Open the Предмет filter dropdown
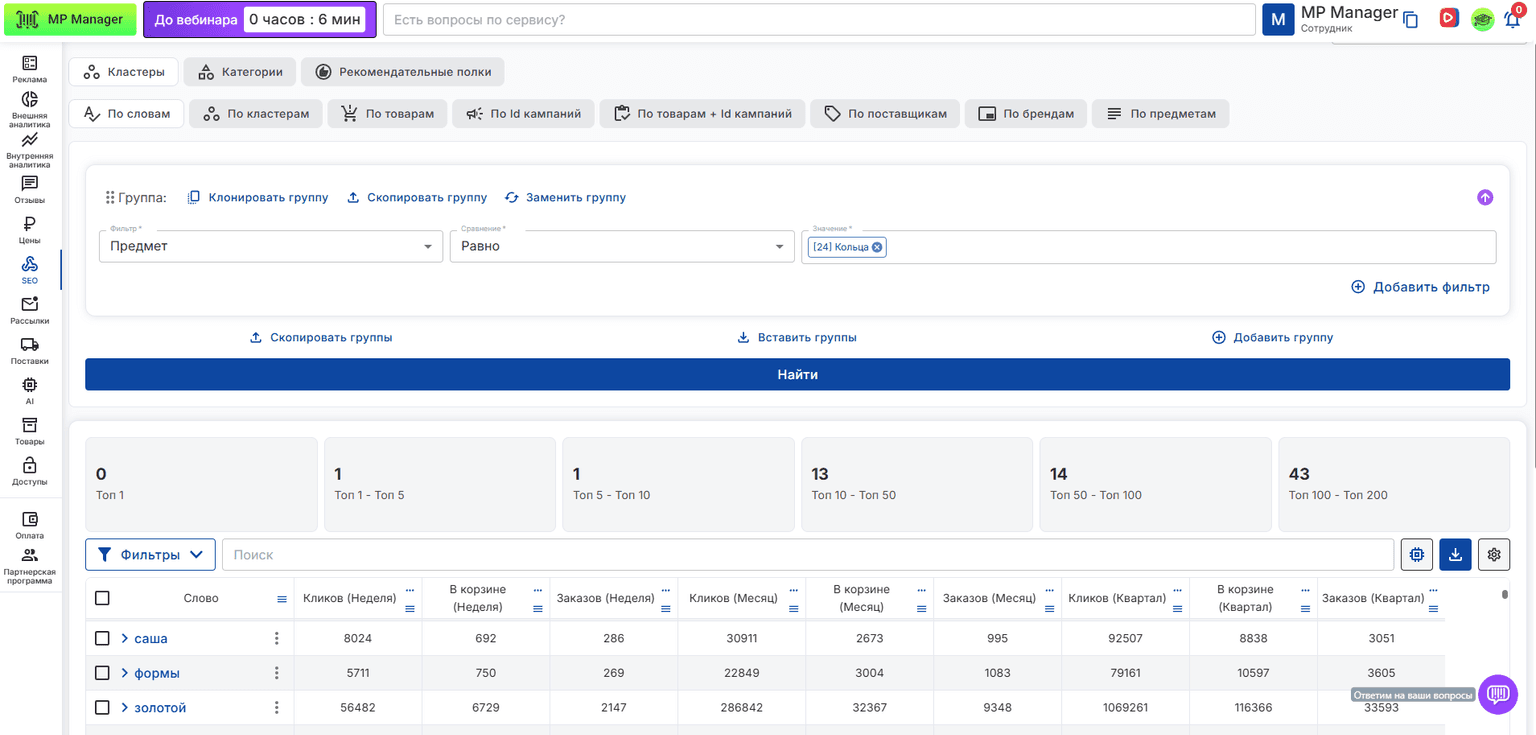1536x735 pixels. [x=271, y=246]
